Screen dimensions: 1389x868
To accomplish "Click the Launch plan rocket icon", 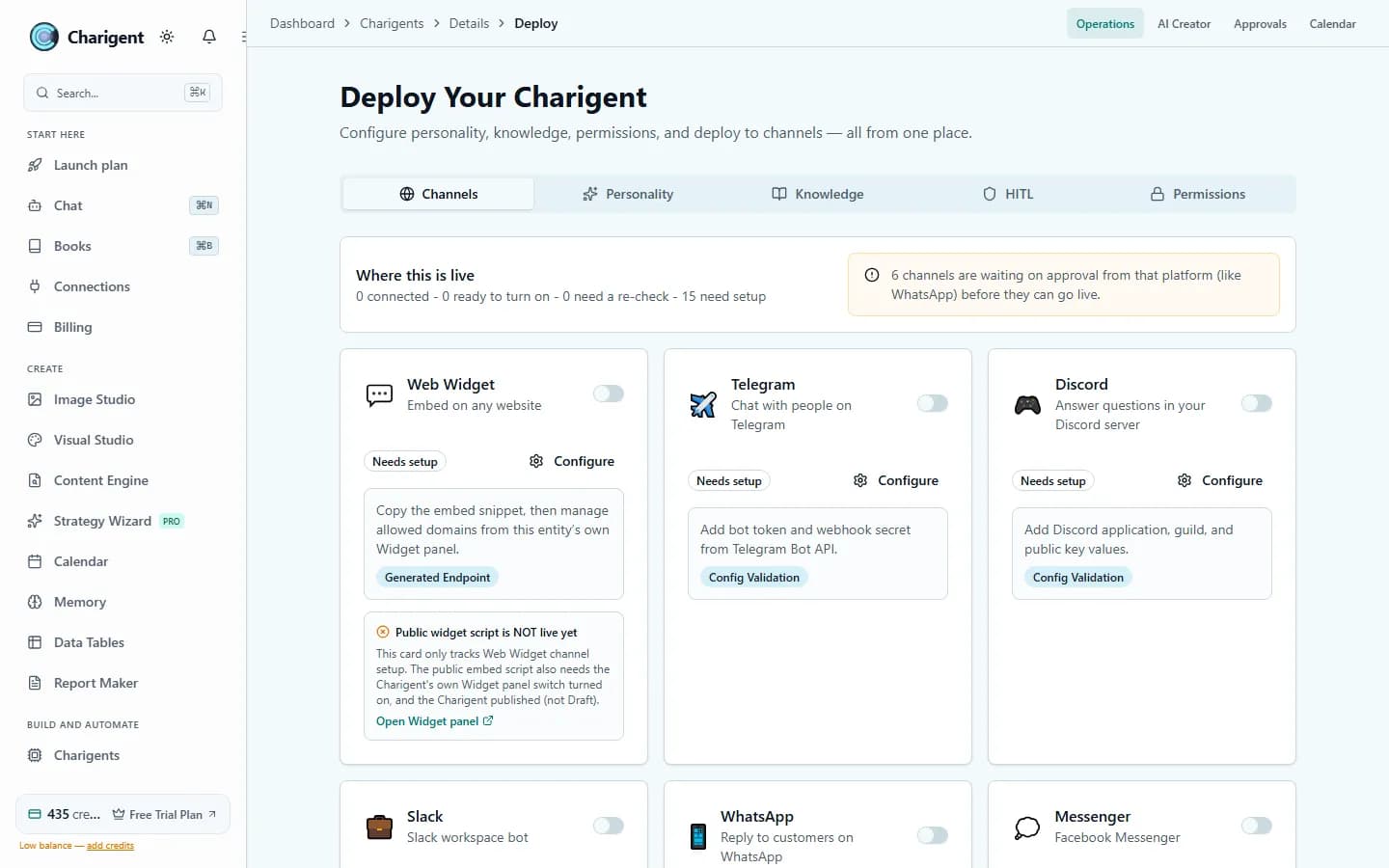I will point(35,165).
